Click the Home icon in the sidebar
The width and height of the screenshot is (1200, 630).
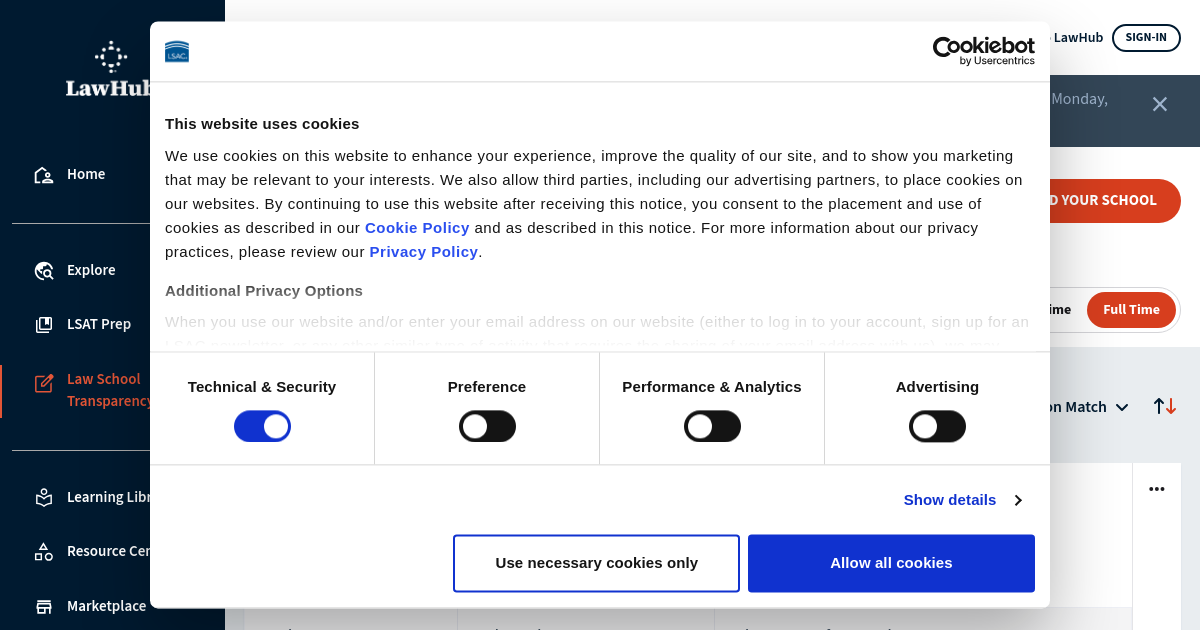[x=44, y=175]
